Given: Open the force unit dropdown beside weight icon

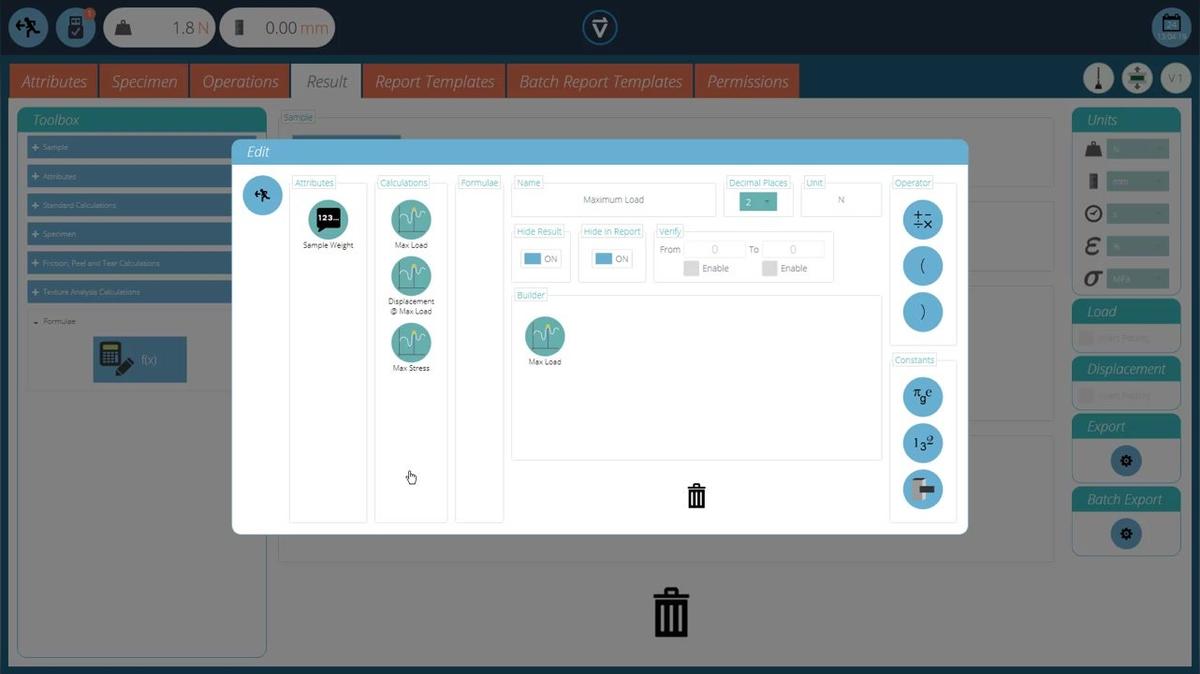Looking at the screenshot, I should pos(1138,149).
